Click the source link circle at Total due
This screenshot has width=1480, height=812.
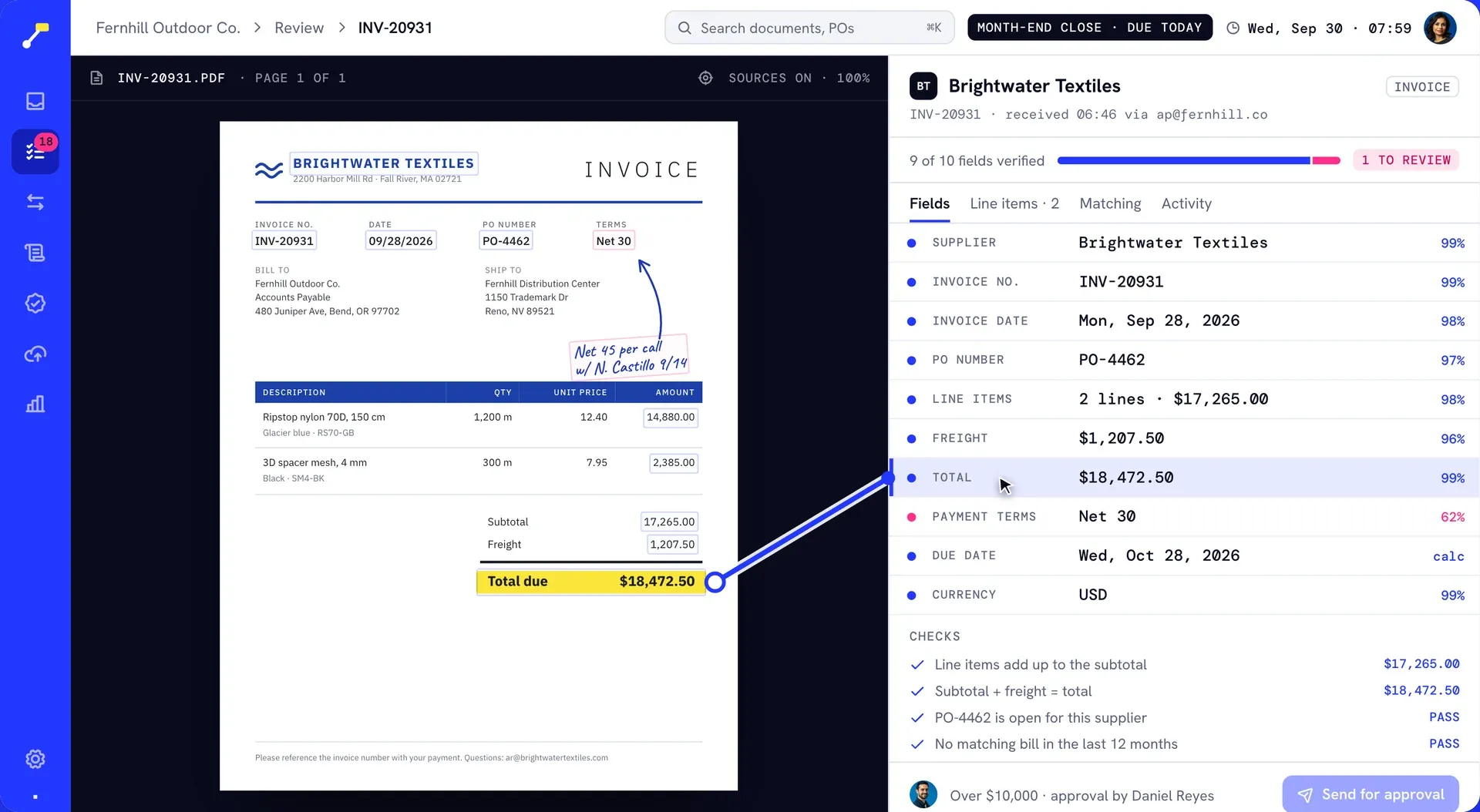[x=715, y=582]
